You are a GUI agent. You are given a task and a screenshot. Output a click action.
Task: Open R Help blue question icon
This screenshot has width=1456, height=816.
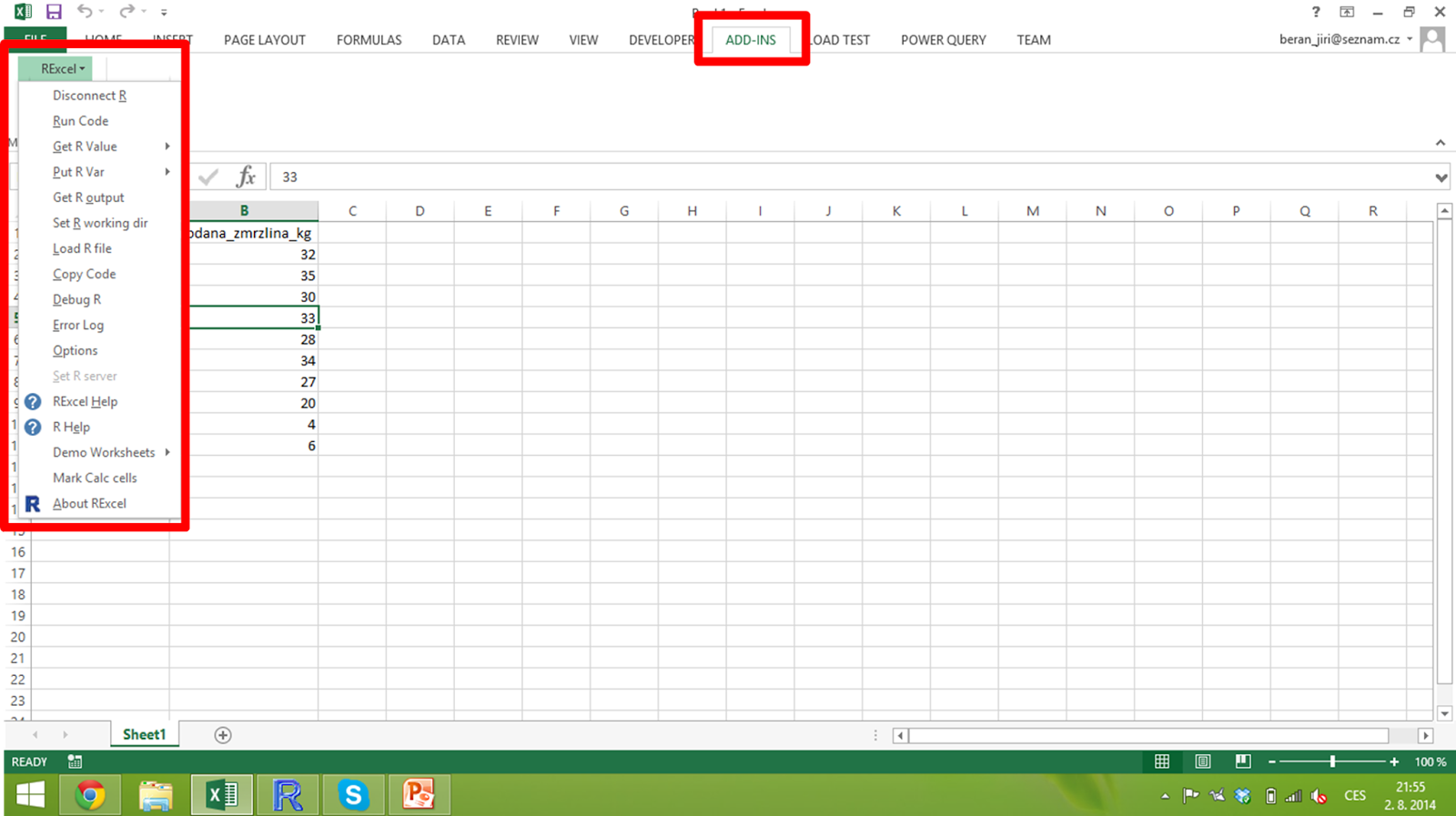click(33, 427)
